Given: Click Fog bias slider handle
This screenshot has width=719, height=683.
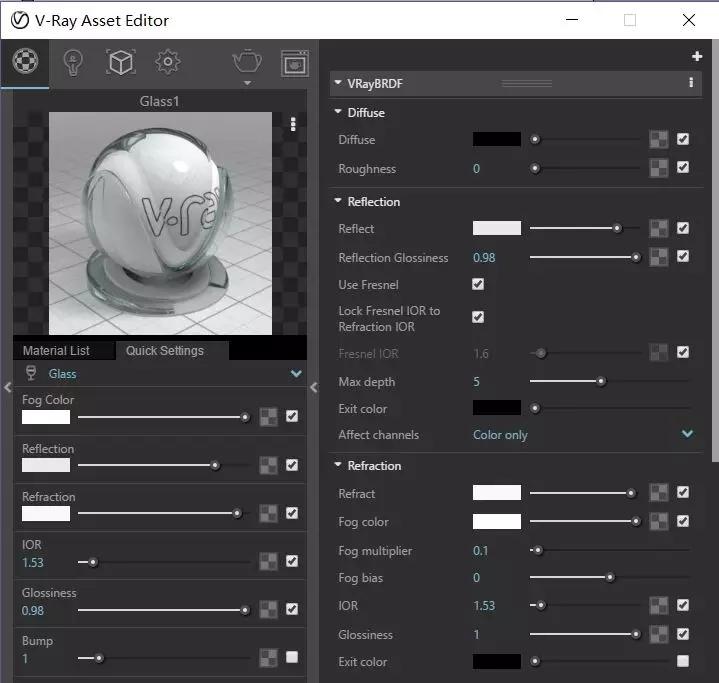Looking at the screenshot, I should tap(610, 577).
